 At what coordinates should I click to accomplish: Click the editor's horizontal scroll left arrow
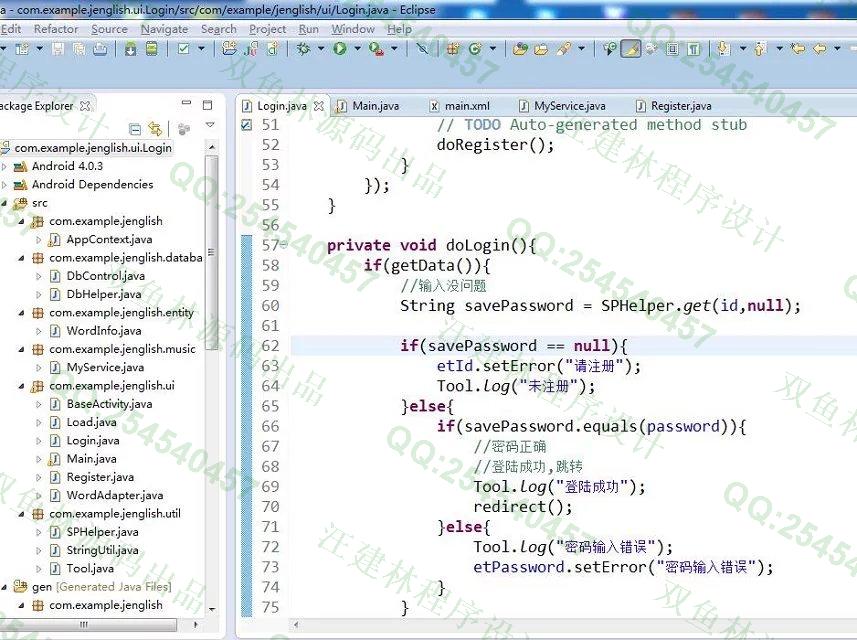(x=296, y=624)
